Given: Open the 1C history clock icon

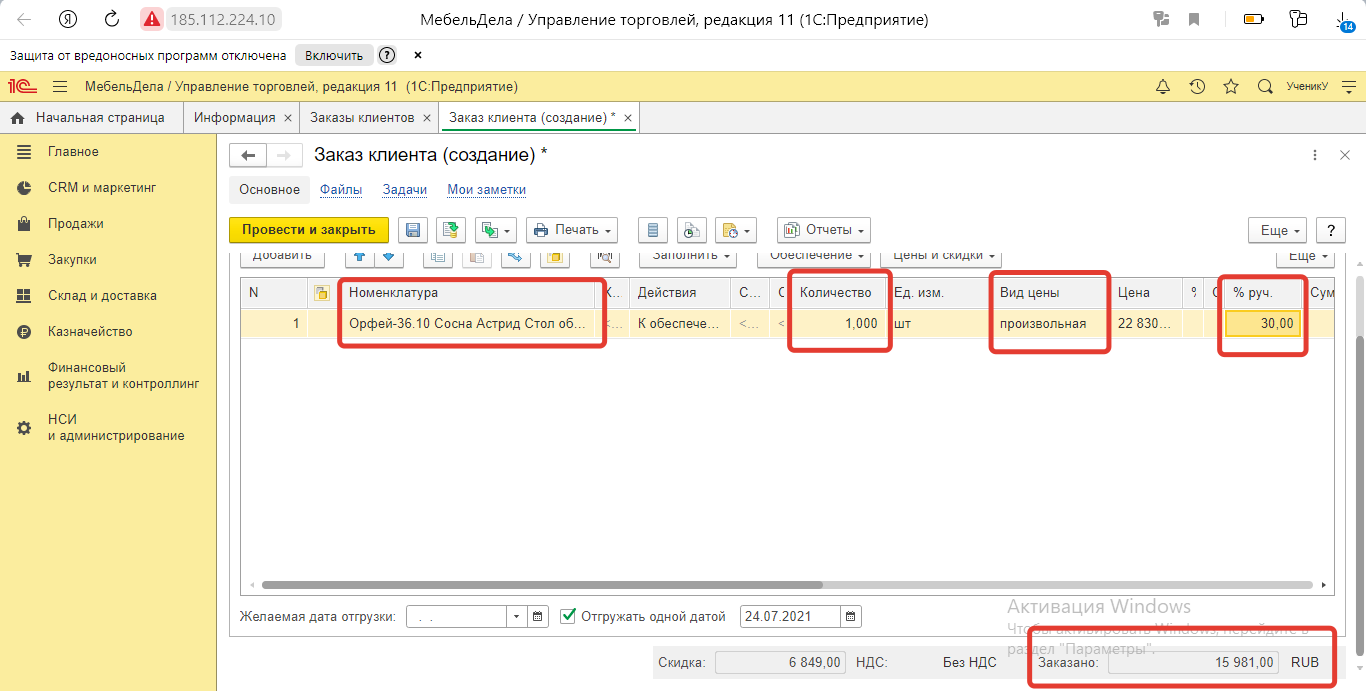Looking at the screenshot, I should click(1197, 87).
